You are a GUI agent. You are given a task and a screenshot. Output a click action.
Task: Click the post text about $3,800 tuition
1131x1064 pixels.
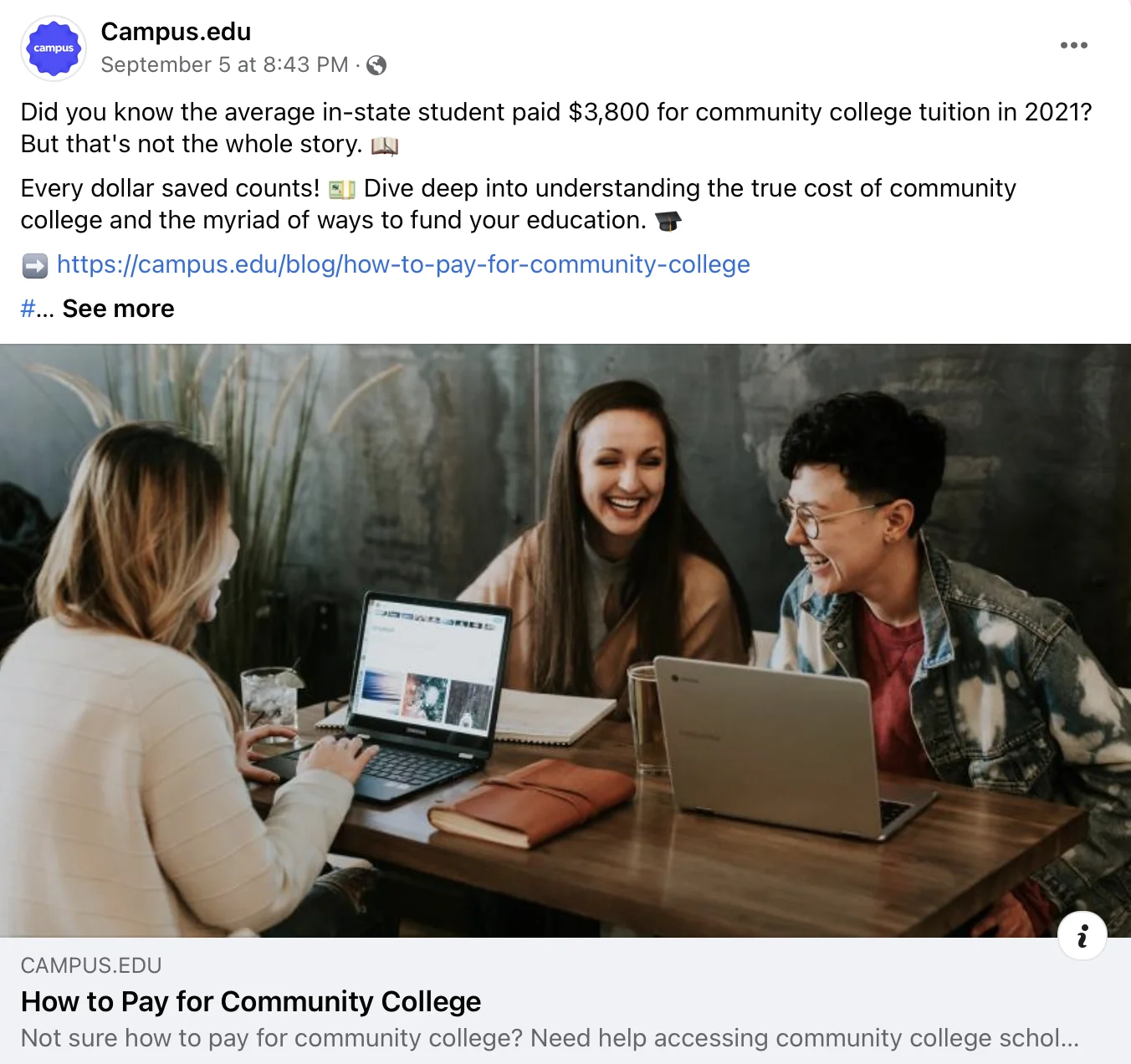pos(556,128)
